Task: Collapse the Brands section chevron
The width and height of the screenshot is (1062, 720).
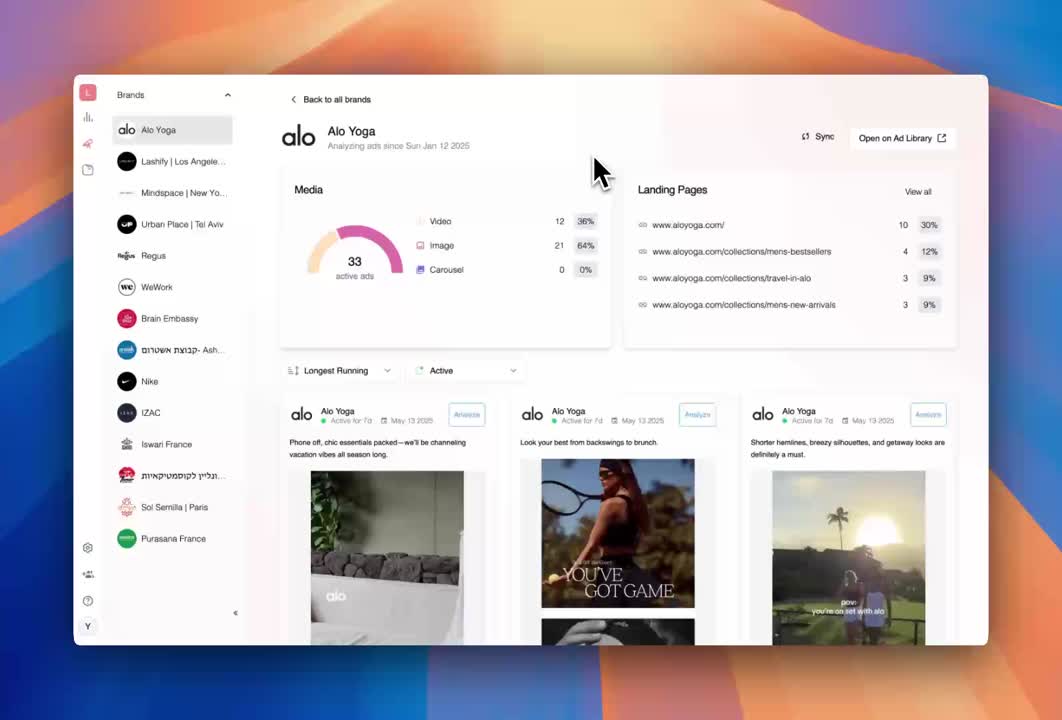Action: coord(228,95)
